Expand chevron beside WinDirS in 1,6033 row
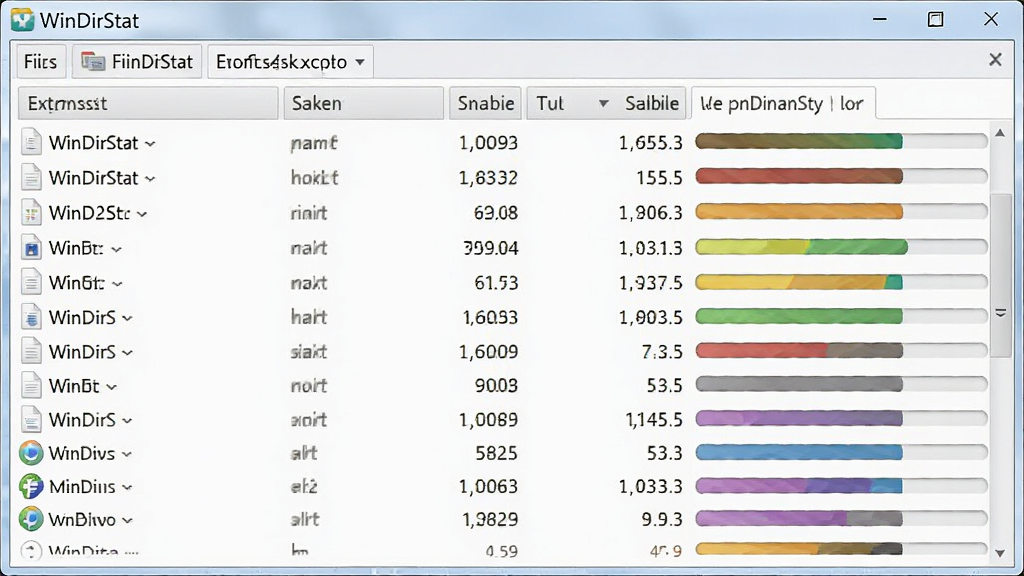Screen dimensions: 1024x576 [x=127, y=319]
